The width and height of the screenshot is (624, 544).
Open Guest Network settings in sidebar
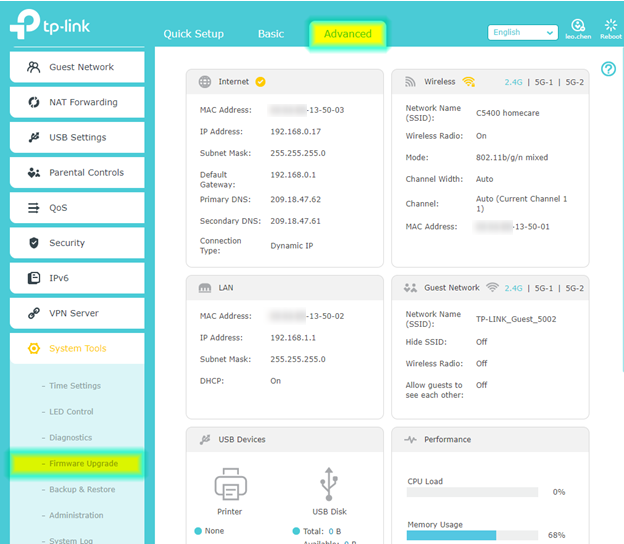(x=77, y=67)
